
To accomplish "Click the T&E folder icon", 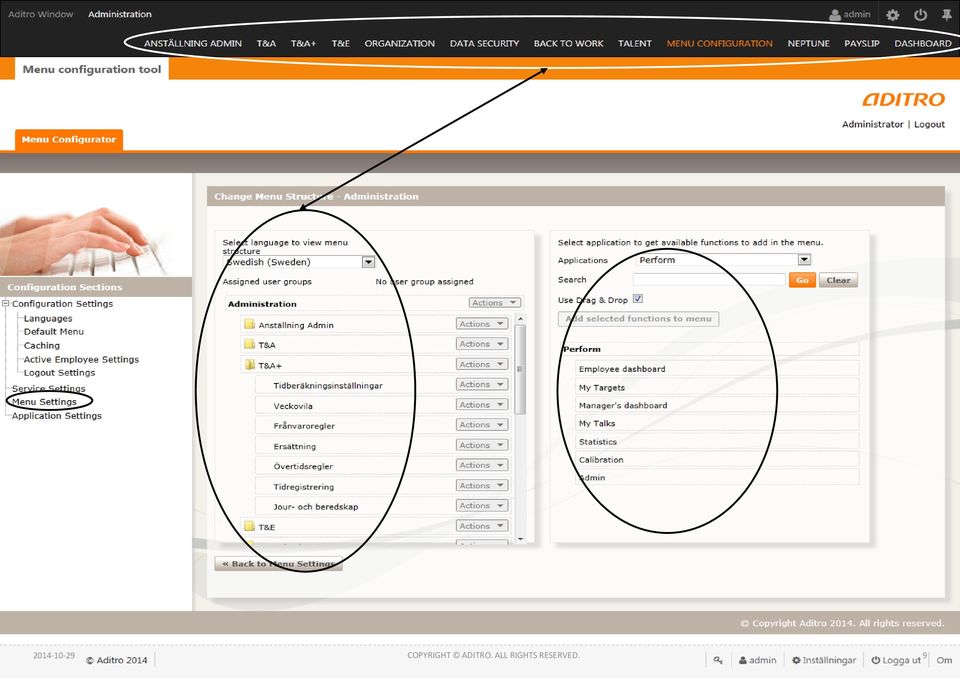I will click(x=249, y=526).
